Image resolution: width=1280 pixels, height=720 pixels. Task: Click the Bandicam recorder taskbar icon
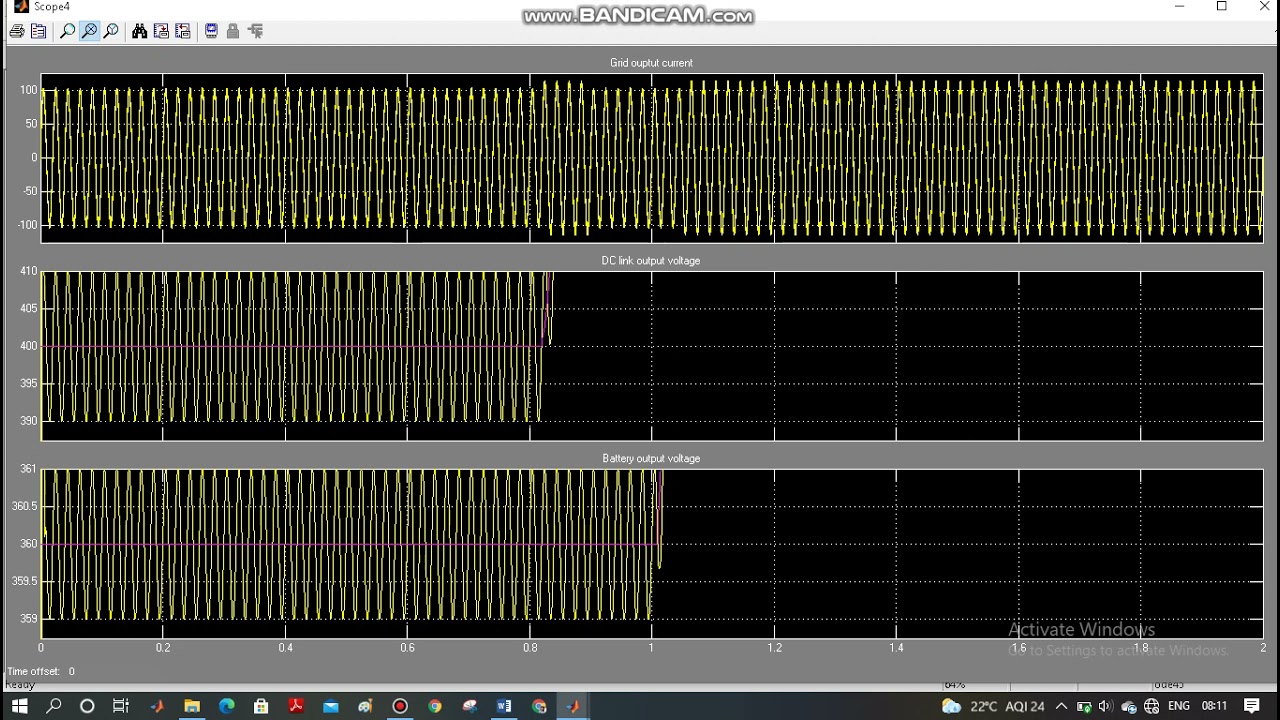400,706
